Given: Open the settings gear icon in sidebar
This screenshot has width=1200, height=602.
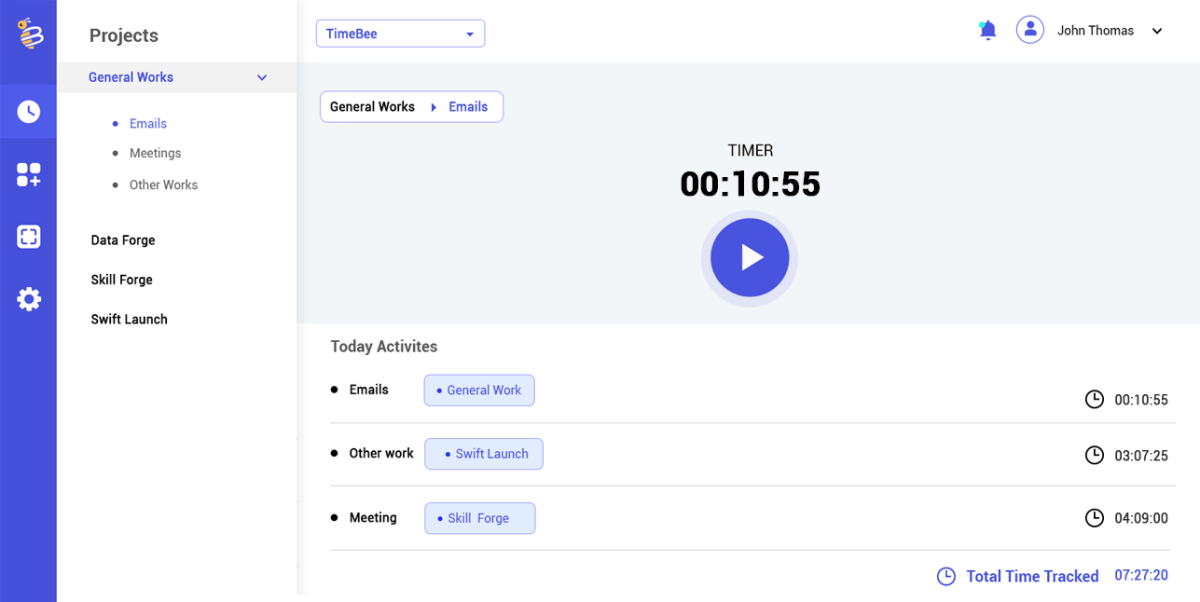Looking at the screenshot, I should click(x=29, y=299).
